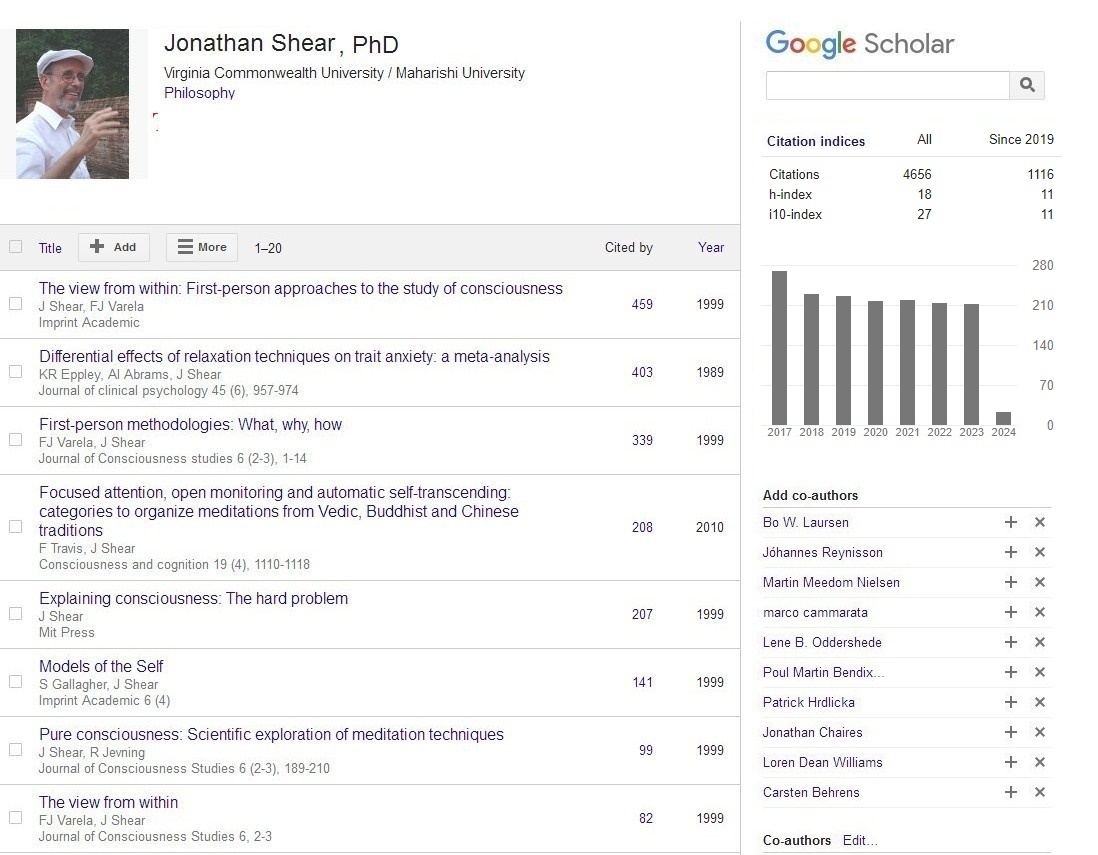The image size is (1098, 855).
Task: Open the More dropdown menu
Action: point(202,247)
